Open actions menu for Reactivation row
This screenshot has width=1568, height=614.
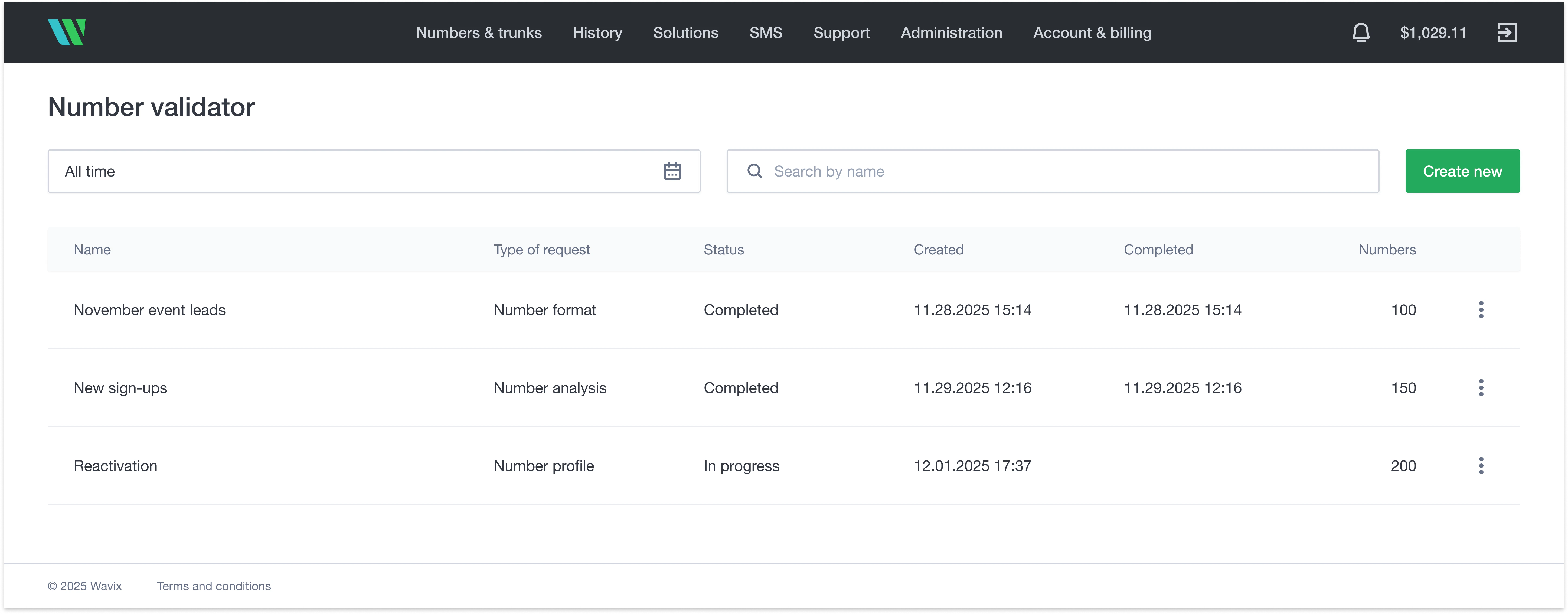pyautogui.click(x=1481, y=466)
